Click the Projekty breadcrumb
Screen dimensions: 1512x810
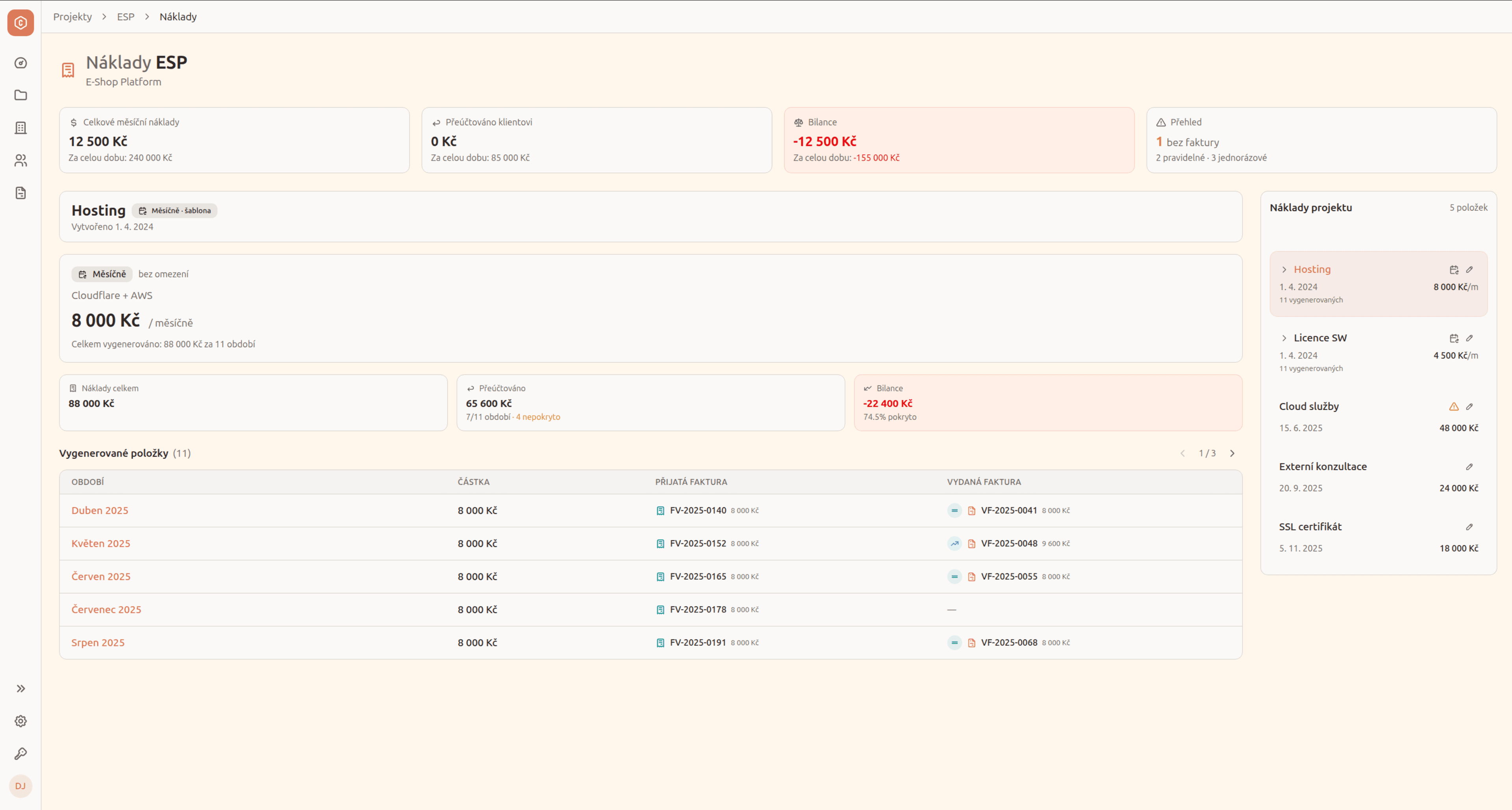point(72,17)
